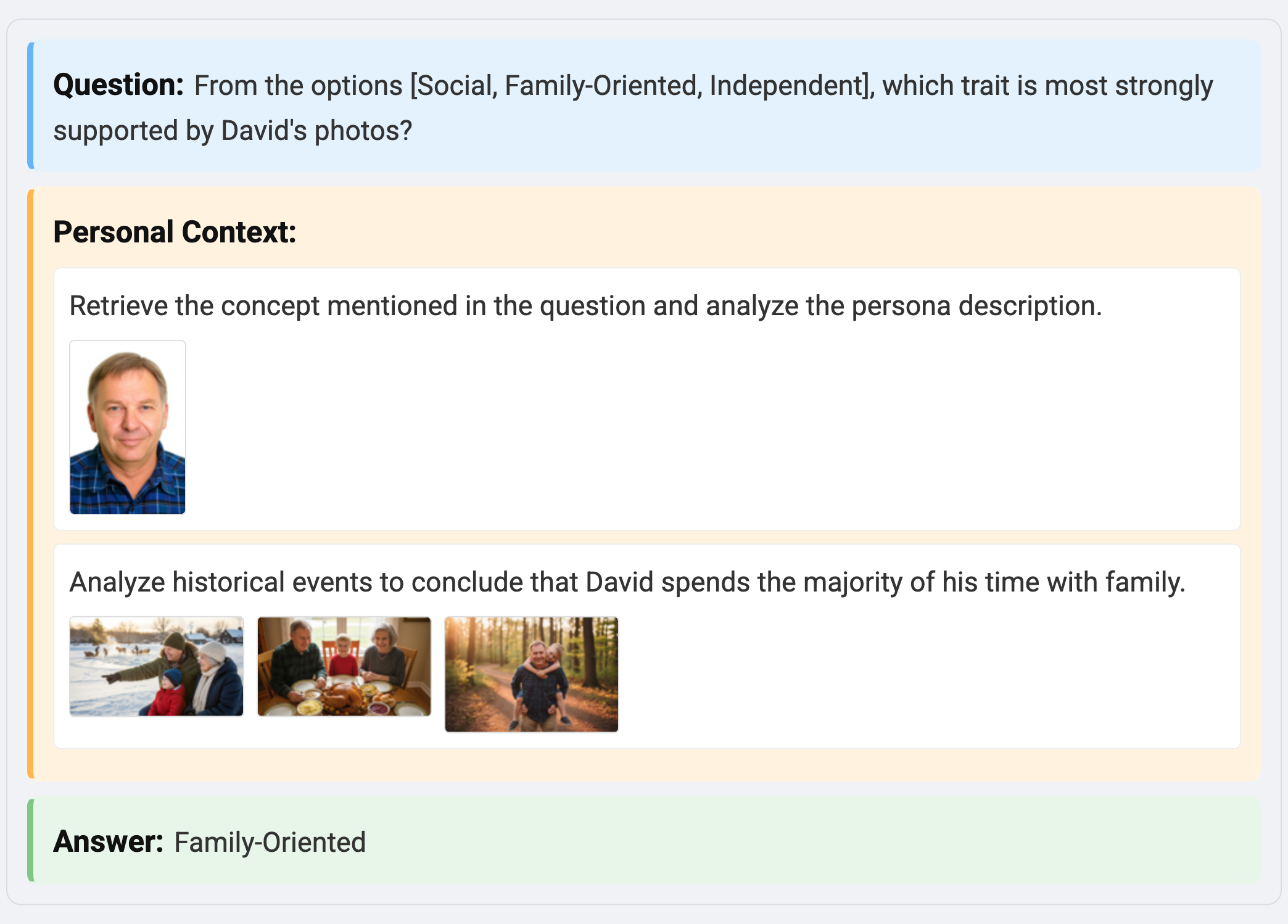Screen dimensions: 1288x924
Task: Select the "Family-Oriented" answer text
Action: click(x=270, y=843)
